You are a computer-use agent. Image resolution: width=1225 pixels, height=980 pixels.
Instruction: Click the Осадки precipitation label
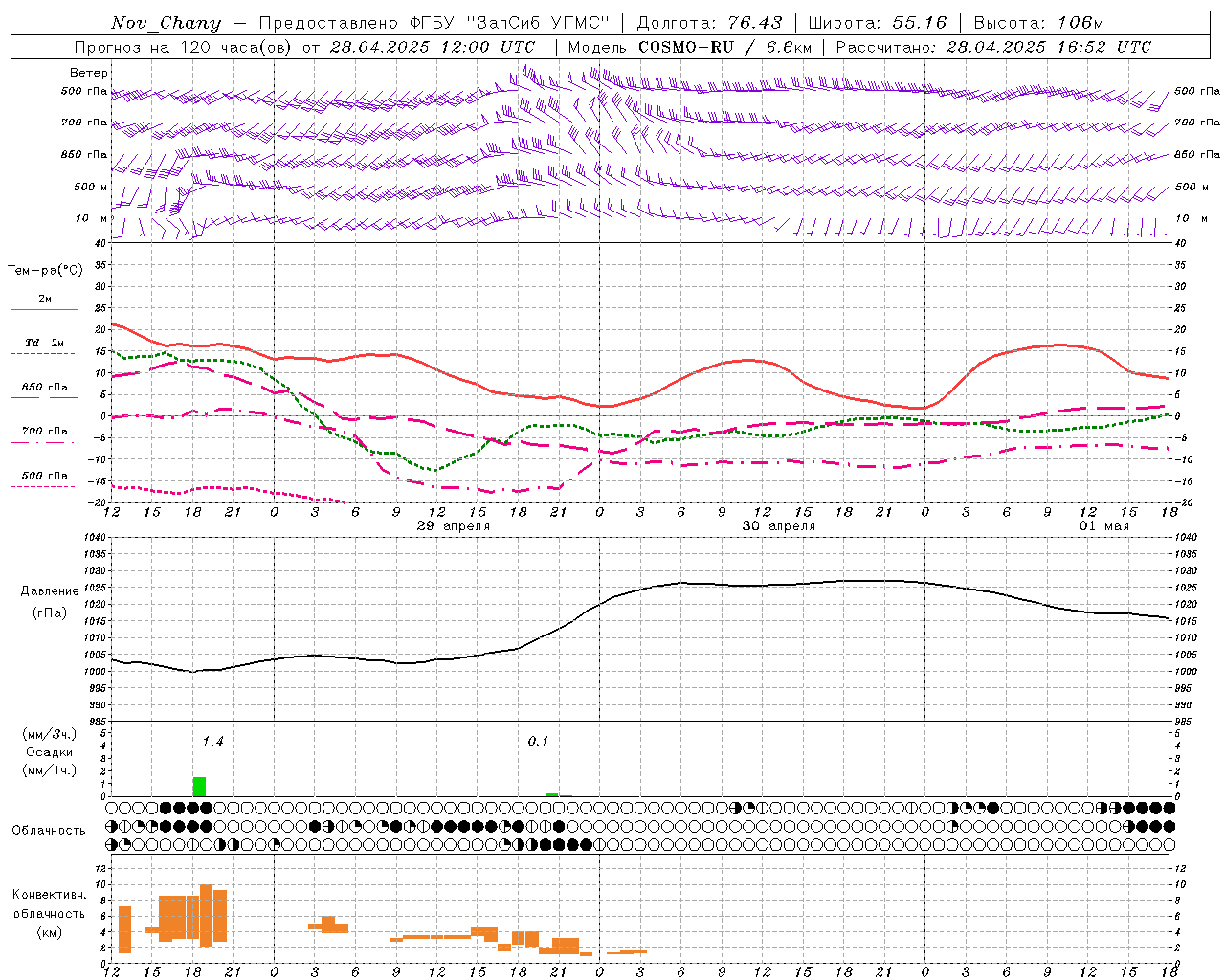click(49, 752)
